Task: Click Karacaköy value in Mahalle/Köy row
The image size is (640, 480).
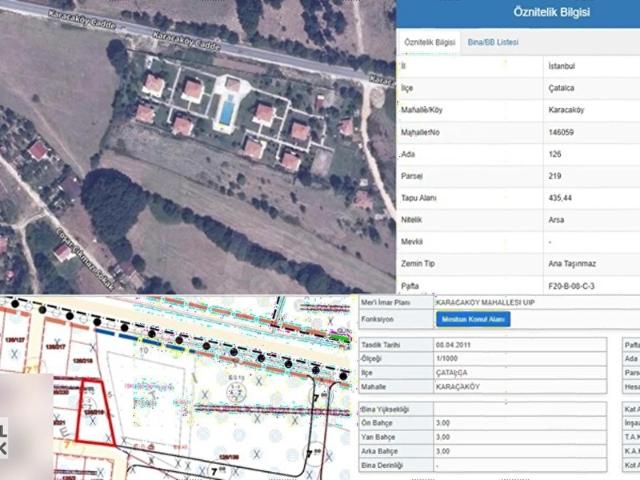Action: [566, 111]
